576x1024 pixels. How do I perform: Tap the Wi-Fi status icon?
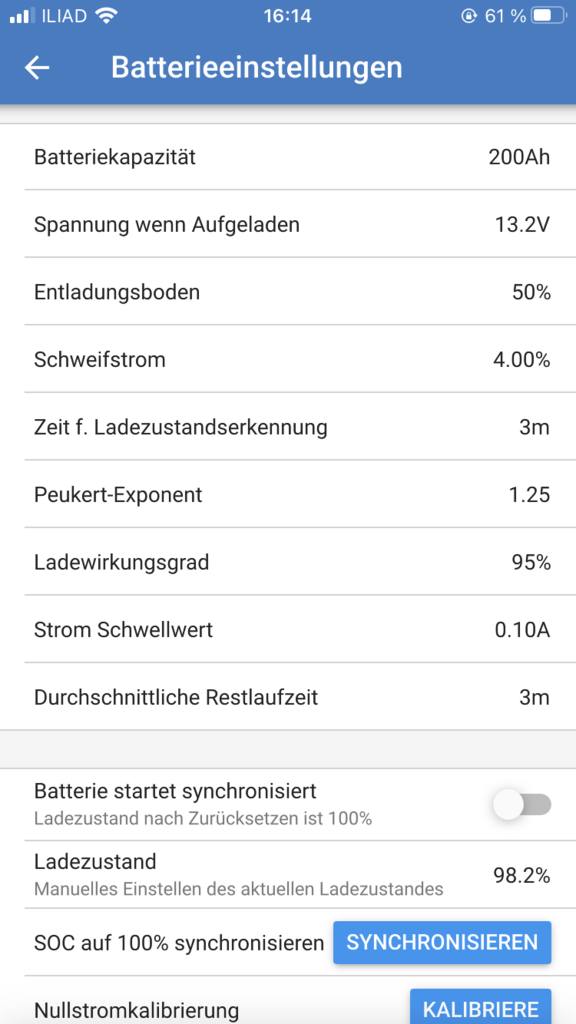click(x=106, y=16)
